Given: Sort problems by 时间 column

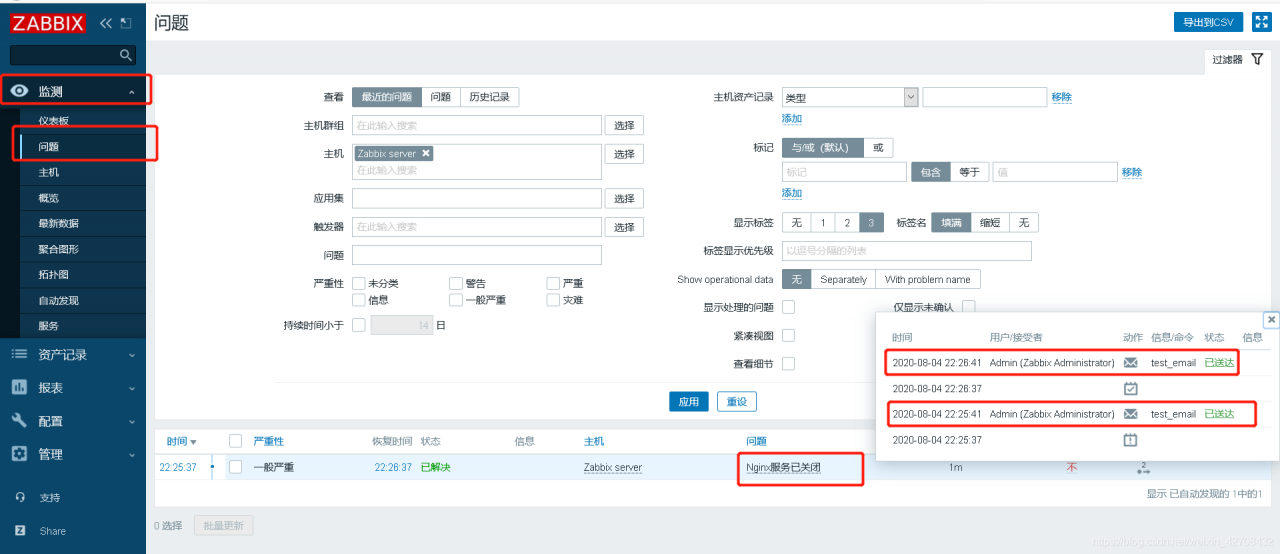Looking at the screenshot, I should tap(181, 441).
